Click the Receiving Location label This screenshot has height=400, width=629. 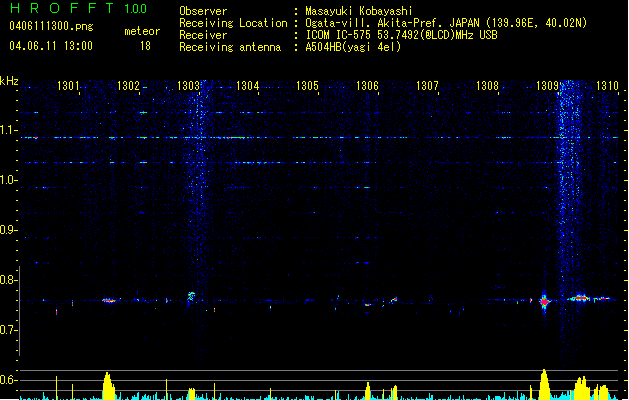(233, 23)
